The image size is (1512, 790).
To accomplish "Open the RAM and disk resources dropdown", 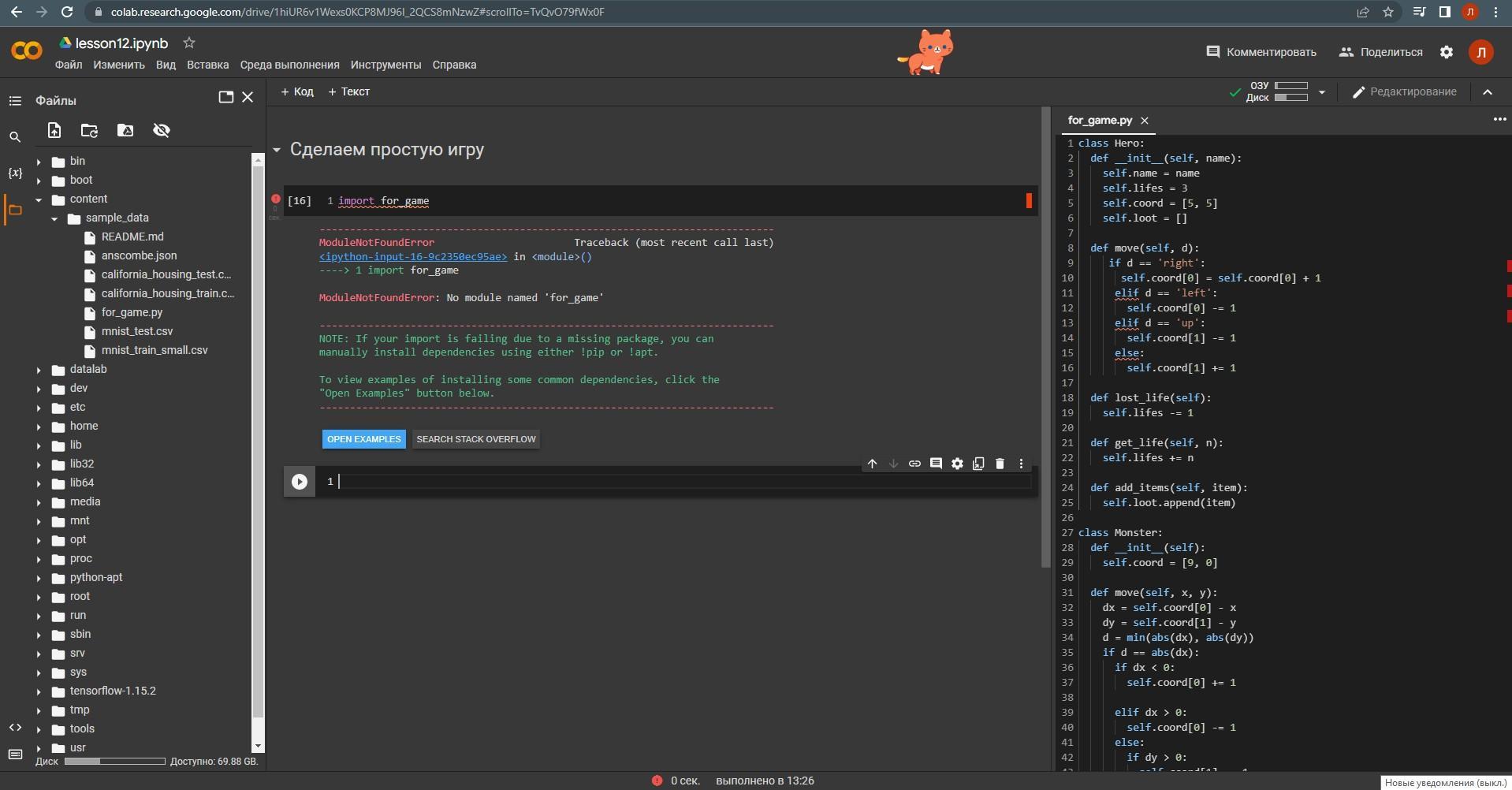I will point(1322,92).
